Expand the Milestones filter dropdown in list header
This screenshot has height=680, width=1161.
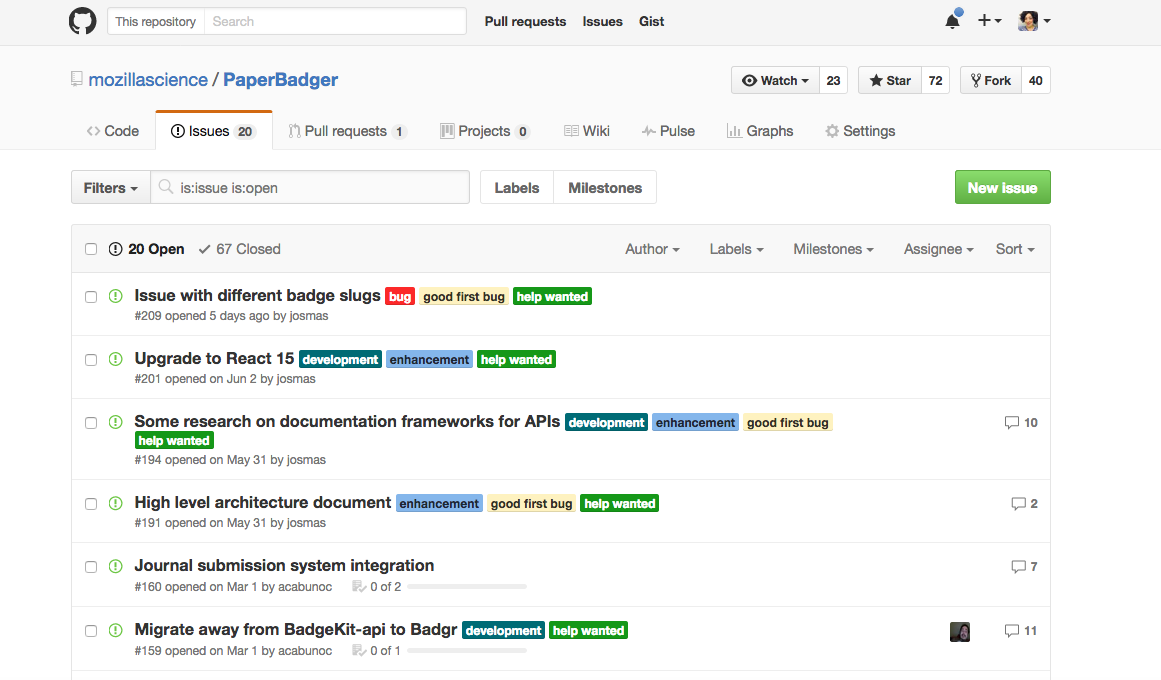point(834,249)
